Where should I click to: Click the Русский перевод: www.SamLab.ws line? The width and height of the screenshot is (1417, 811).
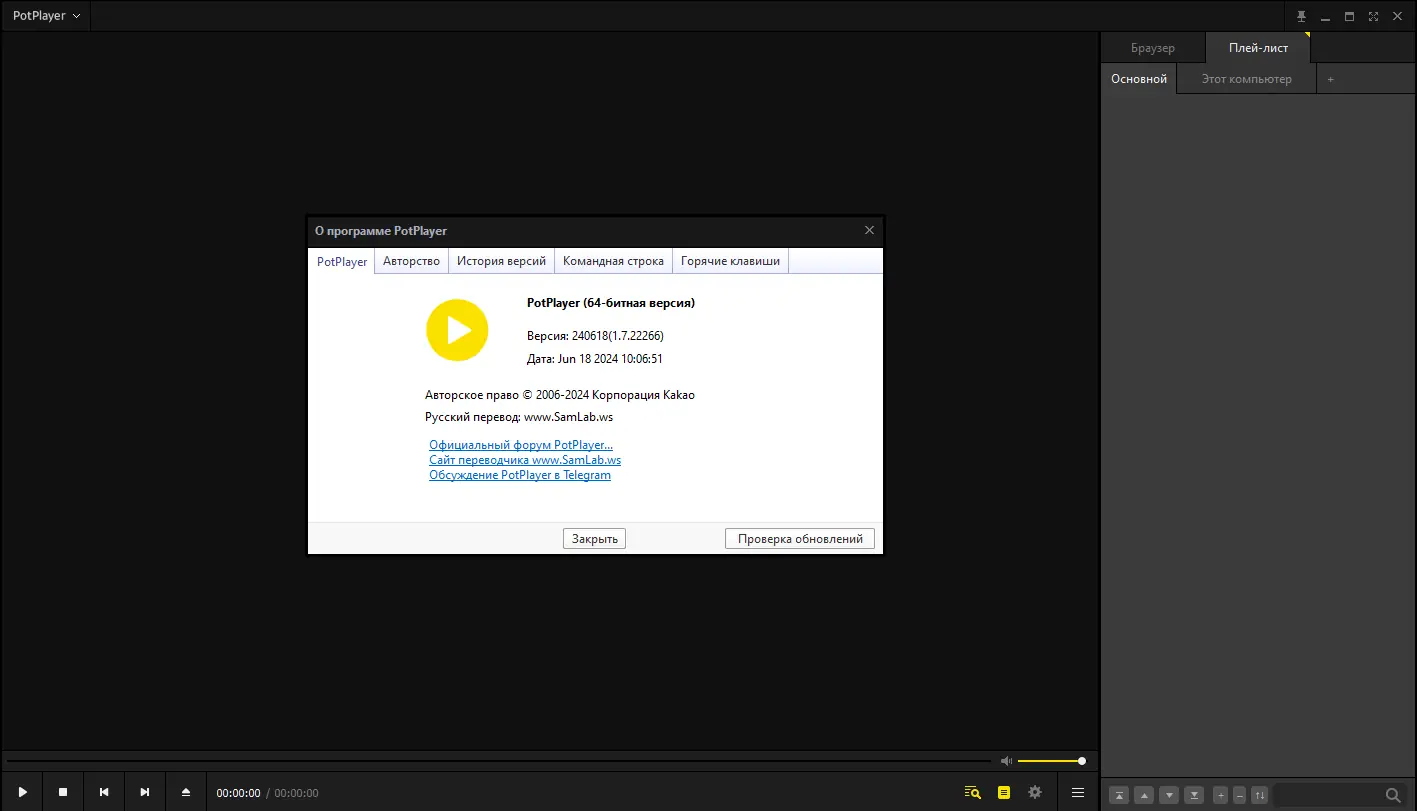coord(519,417)
